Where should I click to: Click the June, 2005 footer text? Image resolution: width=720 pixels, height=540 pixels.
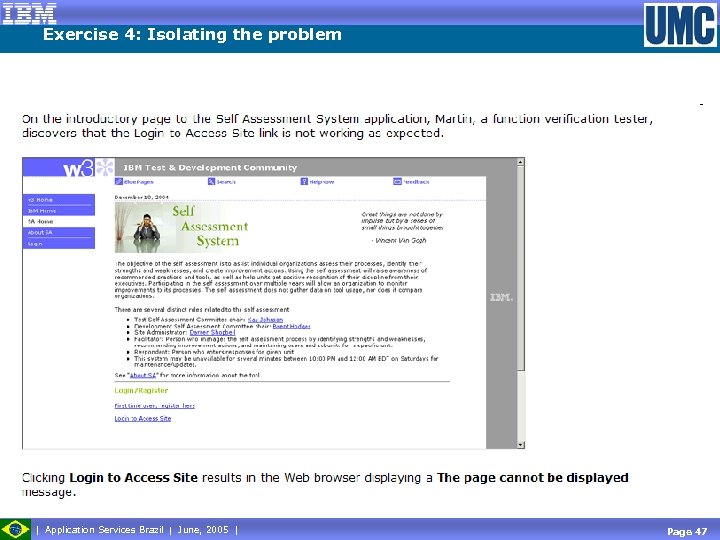[x=203, y=529]
